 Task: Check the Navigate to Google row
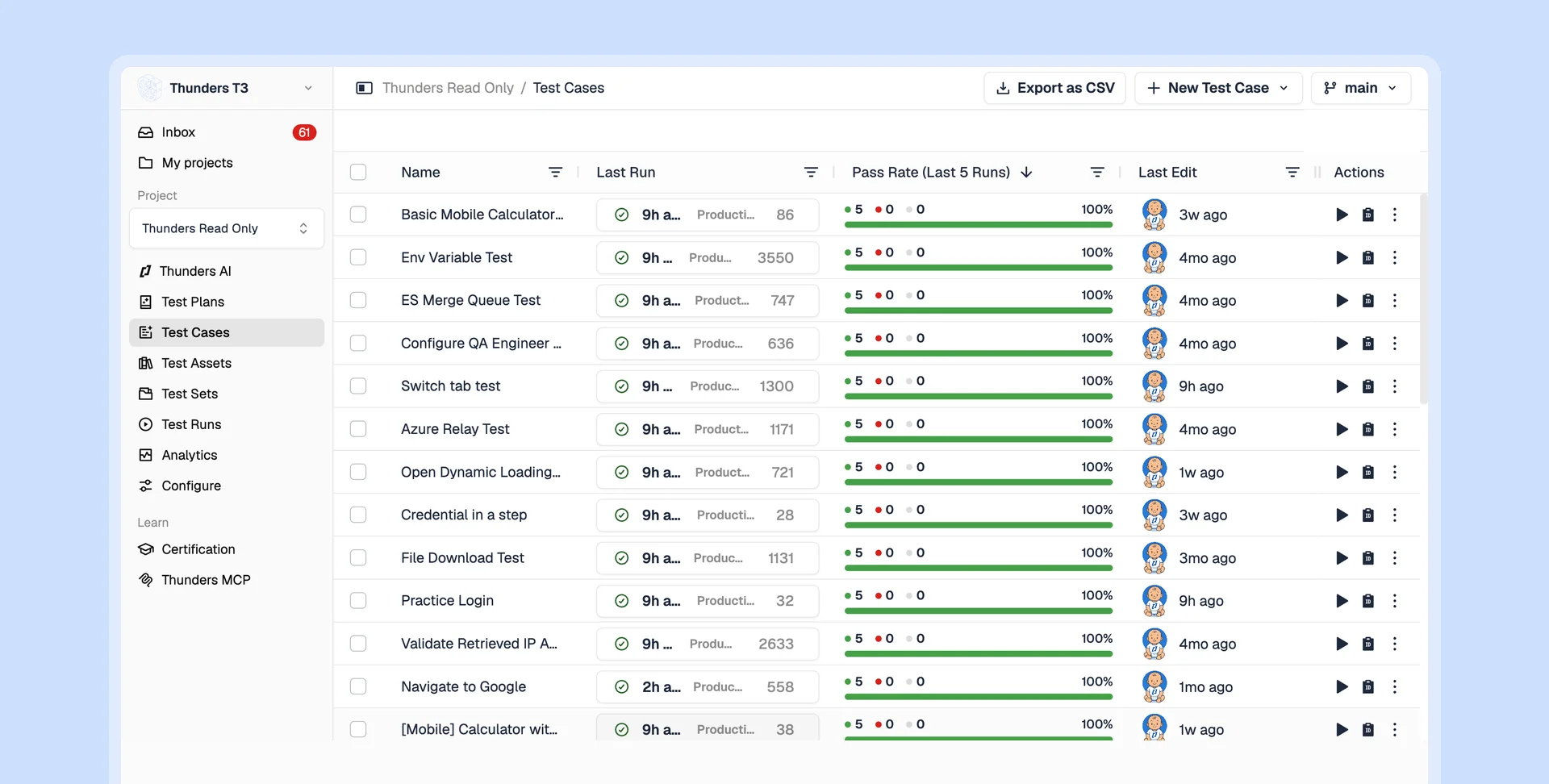tap(358, 686)
